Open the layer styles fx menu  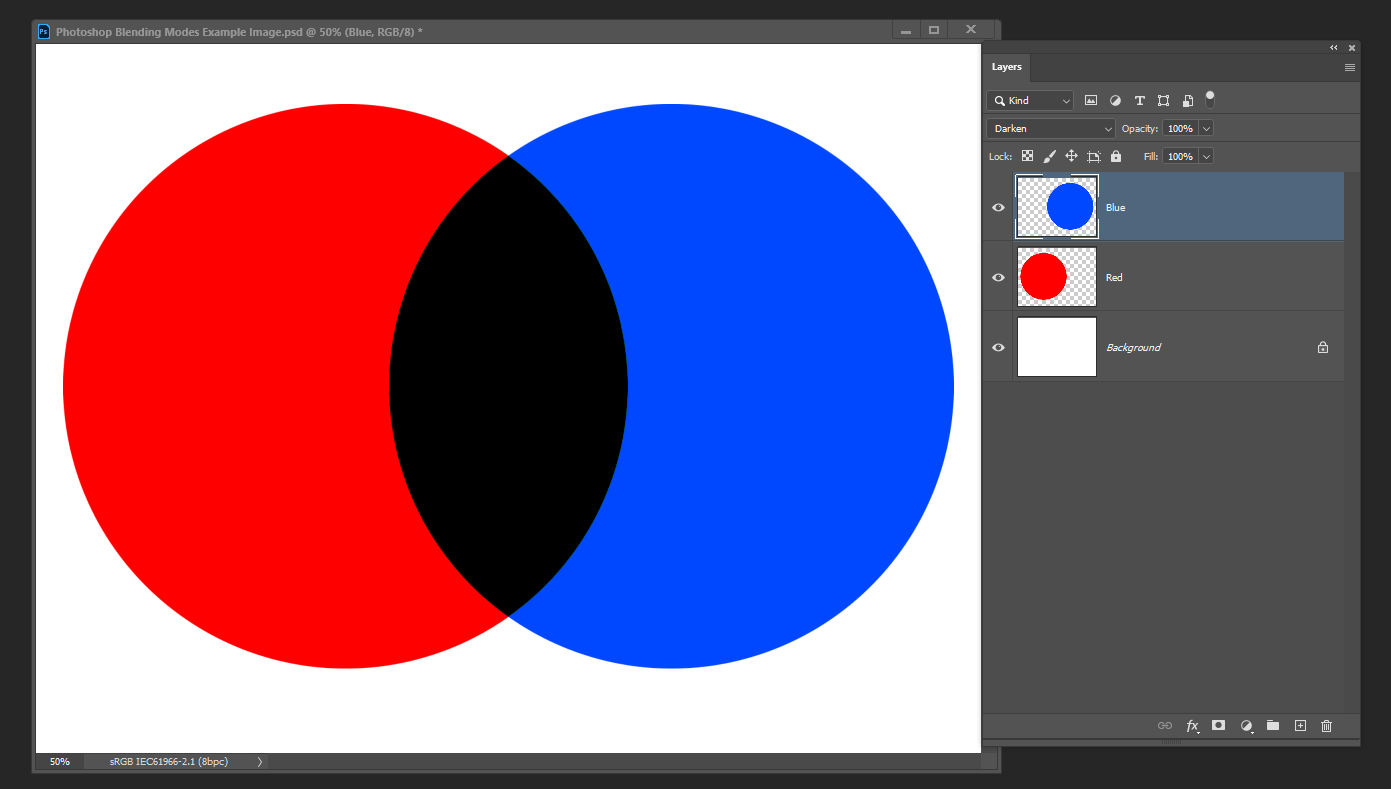(x=1192, y=726)
